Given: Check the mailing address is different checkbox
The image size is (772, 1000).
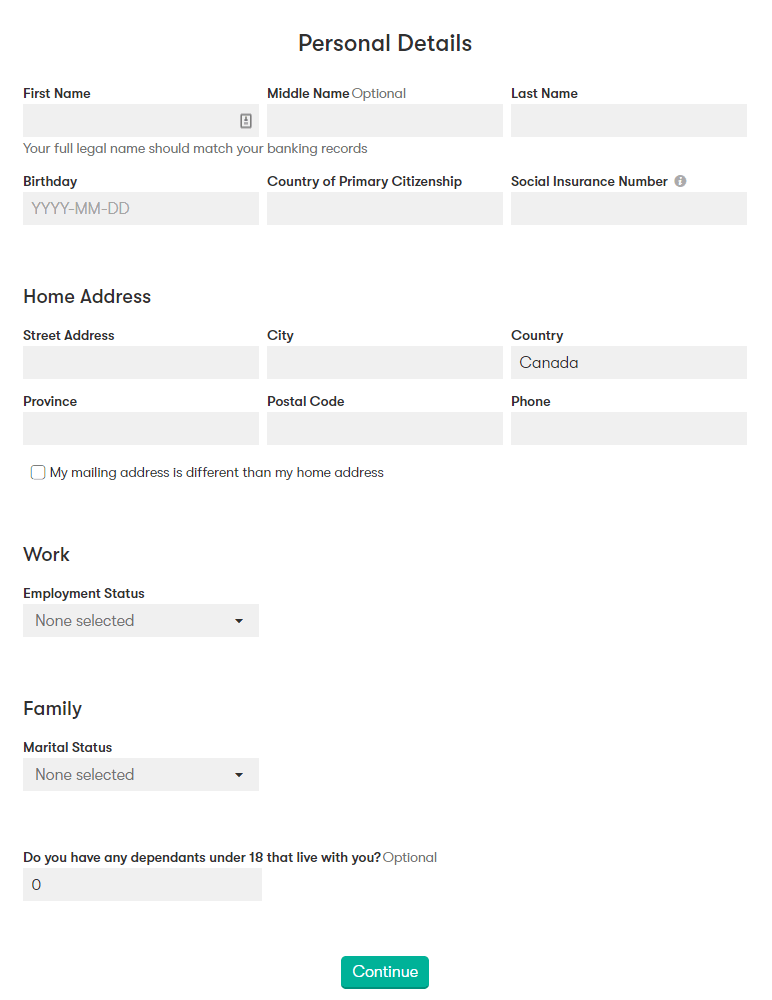Looking at the screenshot, I should [37, 472].
